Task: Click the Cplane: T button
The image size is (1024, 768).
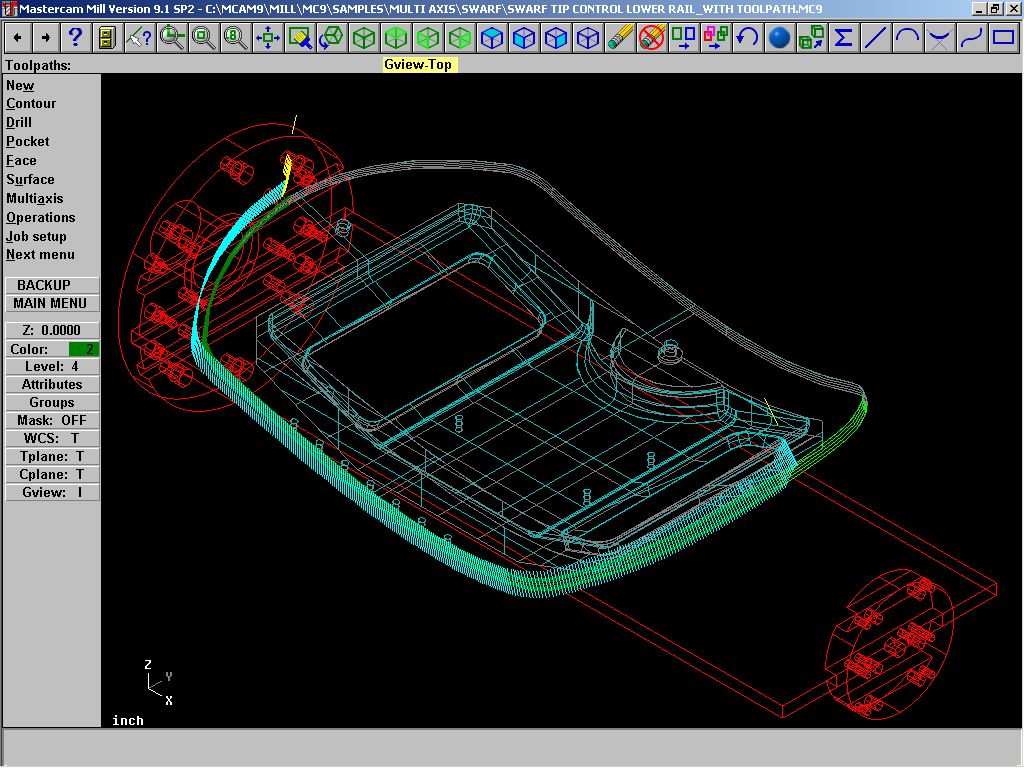Action: click(52, 475)
